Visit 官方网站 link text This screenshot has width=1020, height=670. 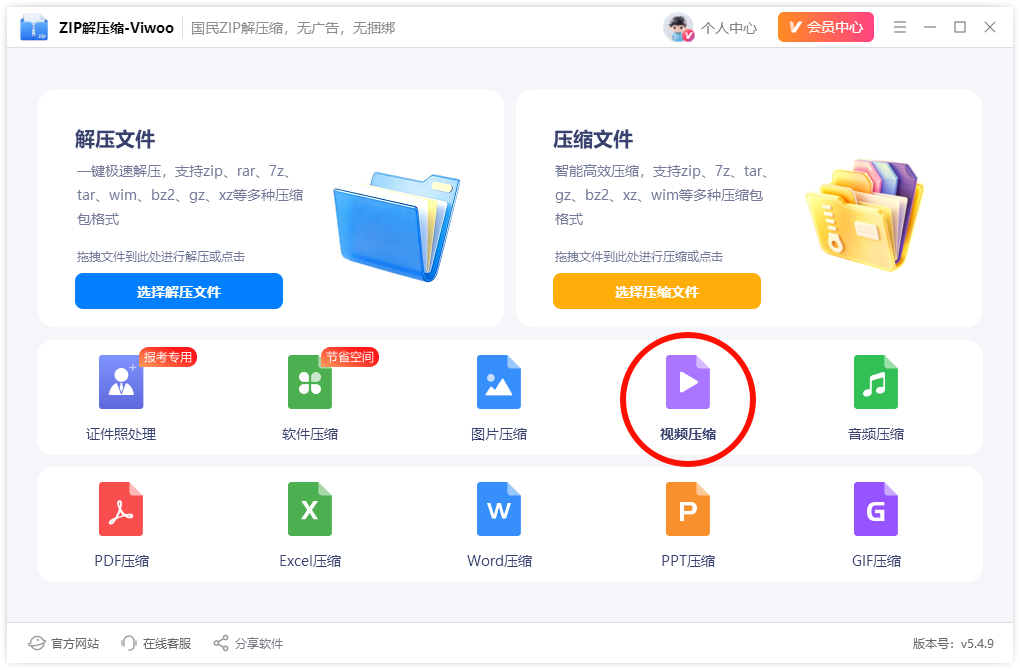75,643
